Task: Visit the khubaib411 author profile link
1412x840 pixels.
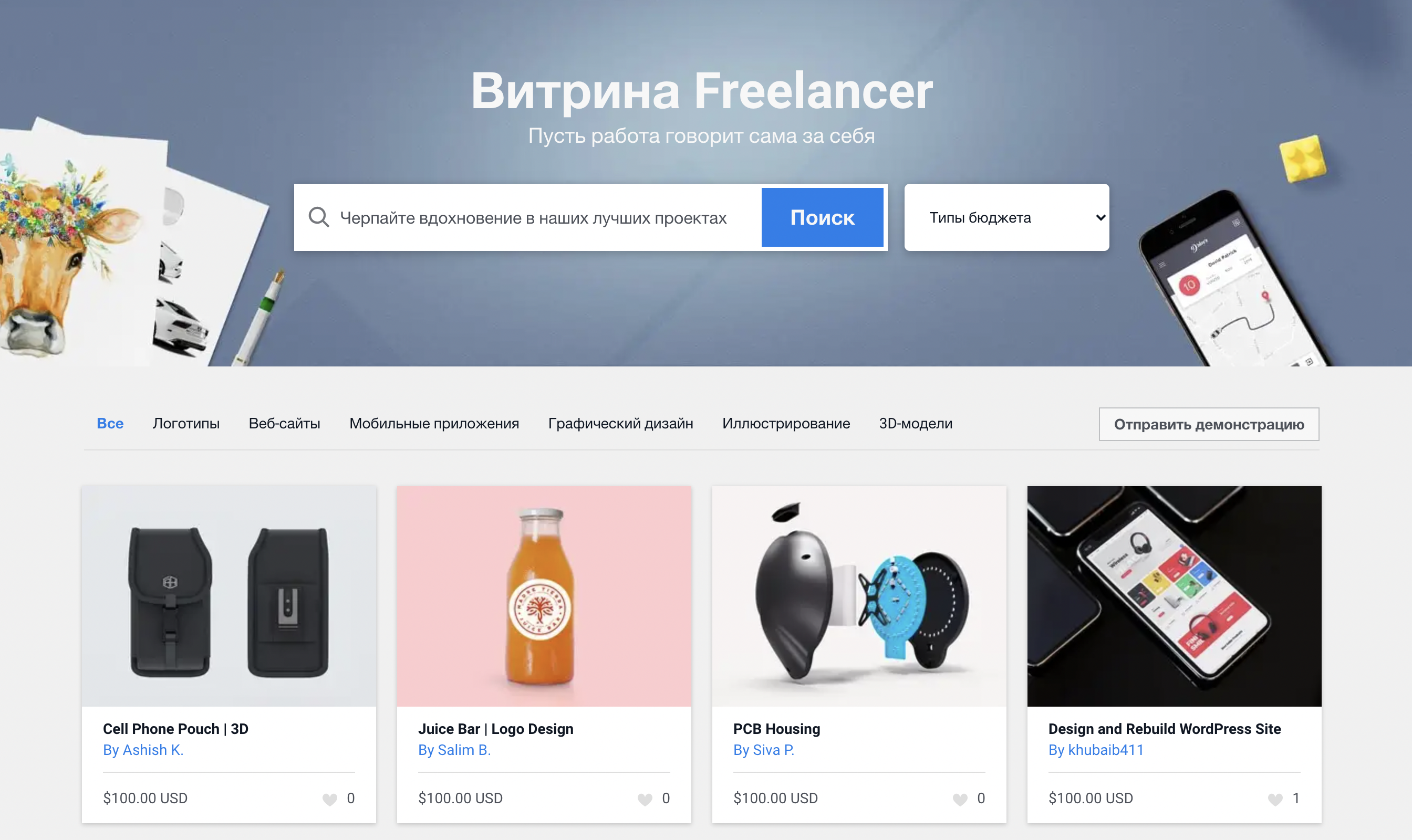Action: click(1095, 750)
